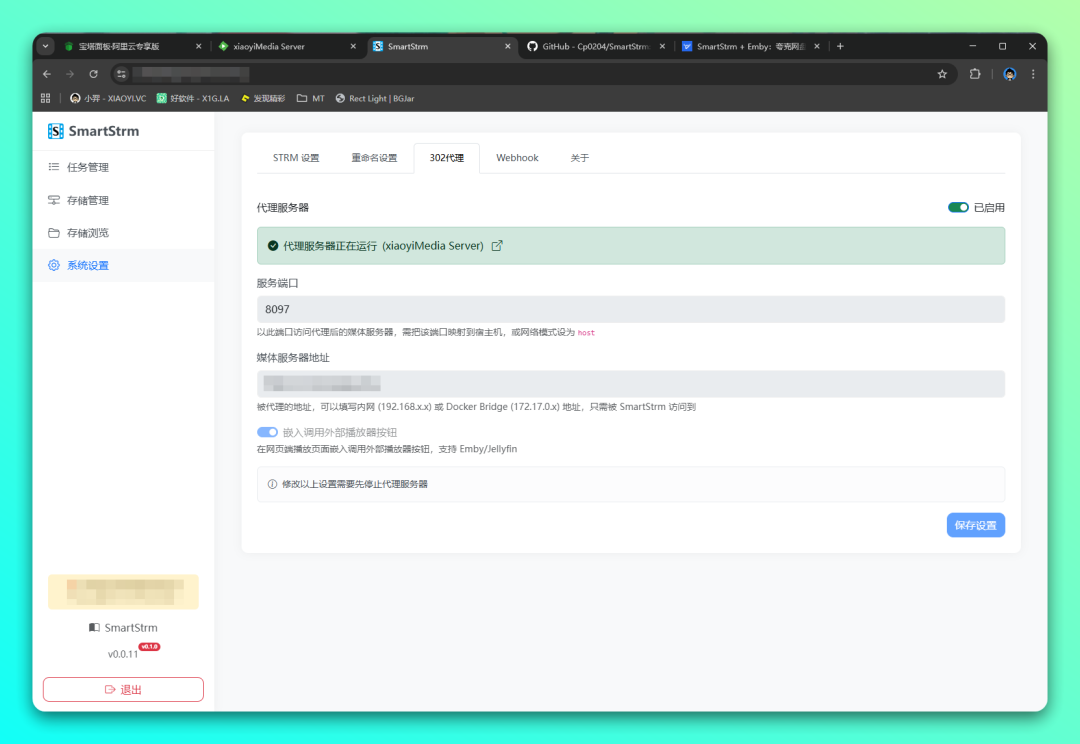This screenshot has width=1080, height=744.
Task: Open Chrome three-dot menu
Action: [x=1033, y=74]
